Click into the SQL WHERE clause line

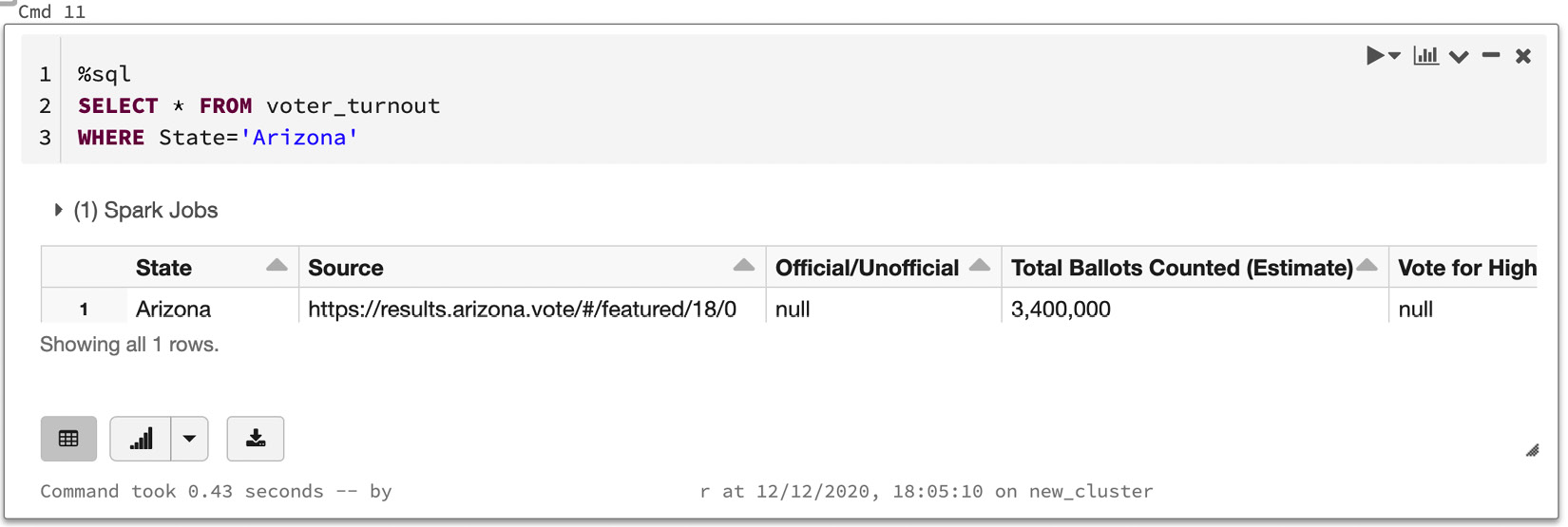pyautogui.click(x=218, y=138)
